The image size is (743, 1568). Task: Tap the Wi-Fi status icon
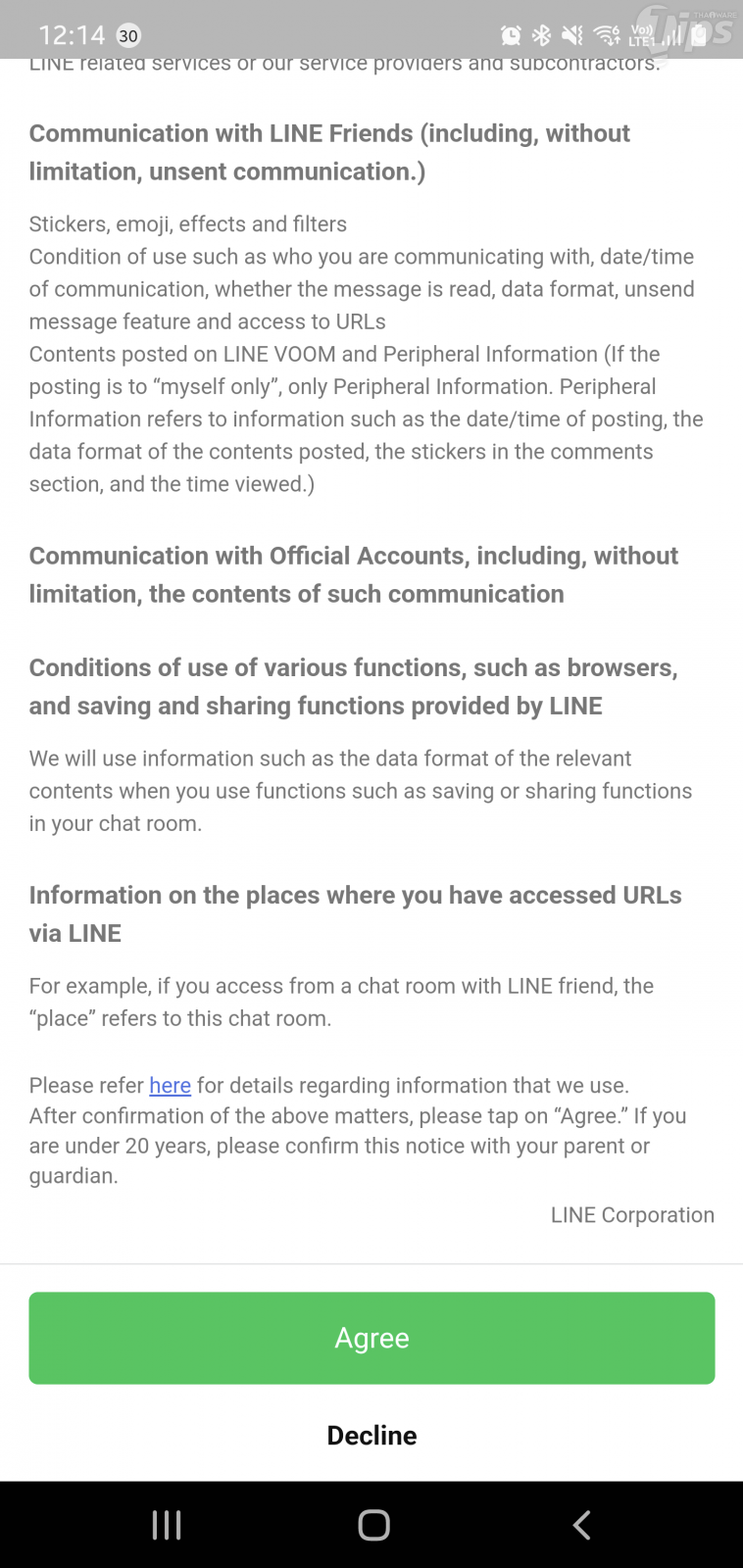tap(607, 36)
